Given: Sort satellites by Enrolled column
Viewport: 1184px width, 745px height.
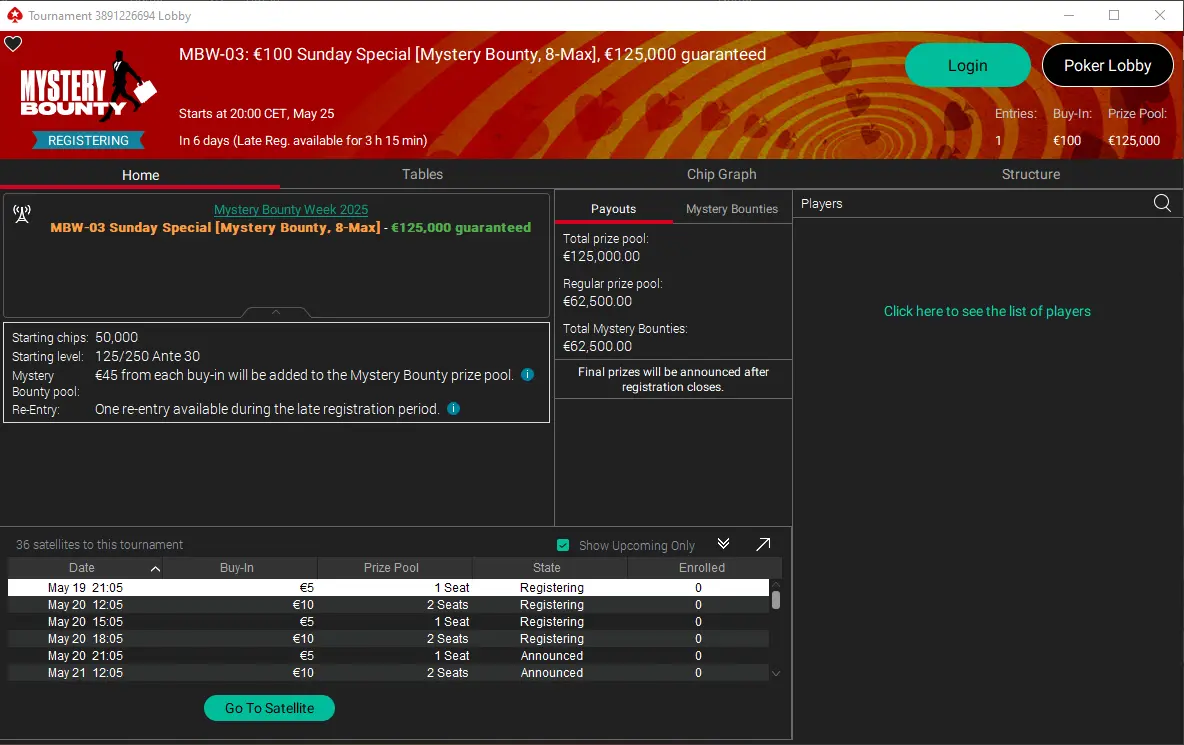Looking at the screenshot, I should tap(704, 568).
